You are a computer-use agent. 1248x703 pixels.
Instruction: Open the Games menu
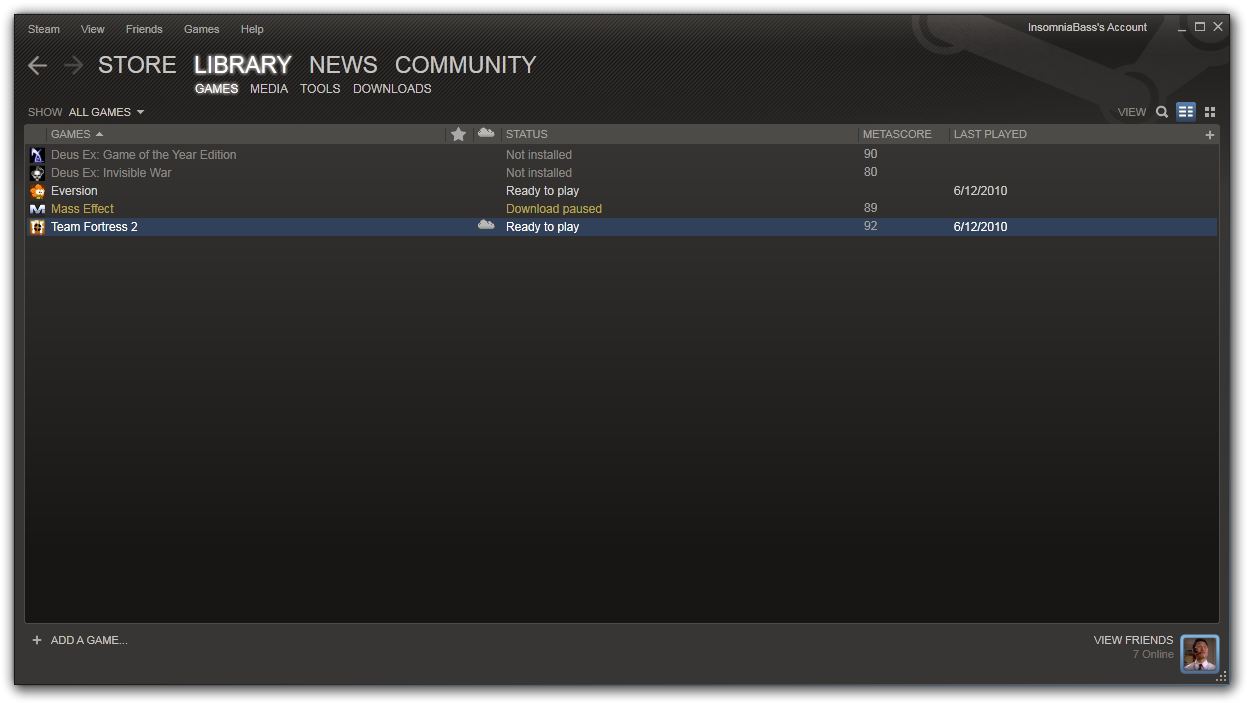tap(202, 29)
